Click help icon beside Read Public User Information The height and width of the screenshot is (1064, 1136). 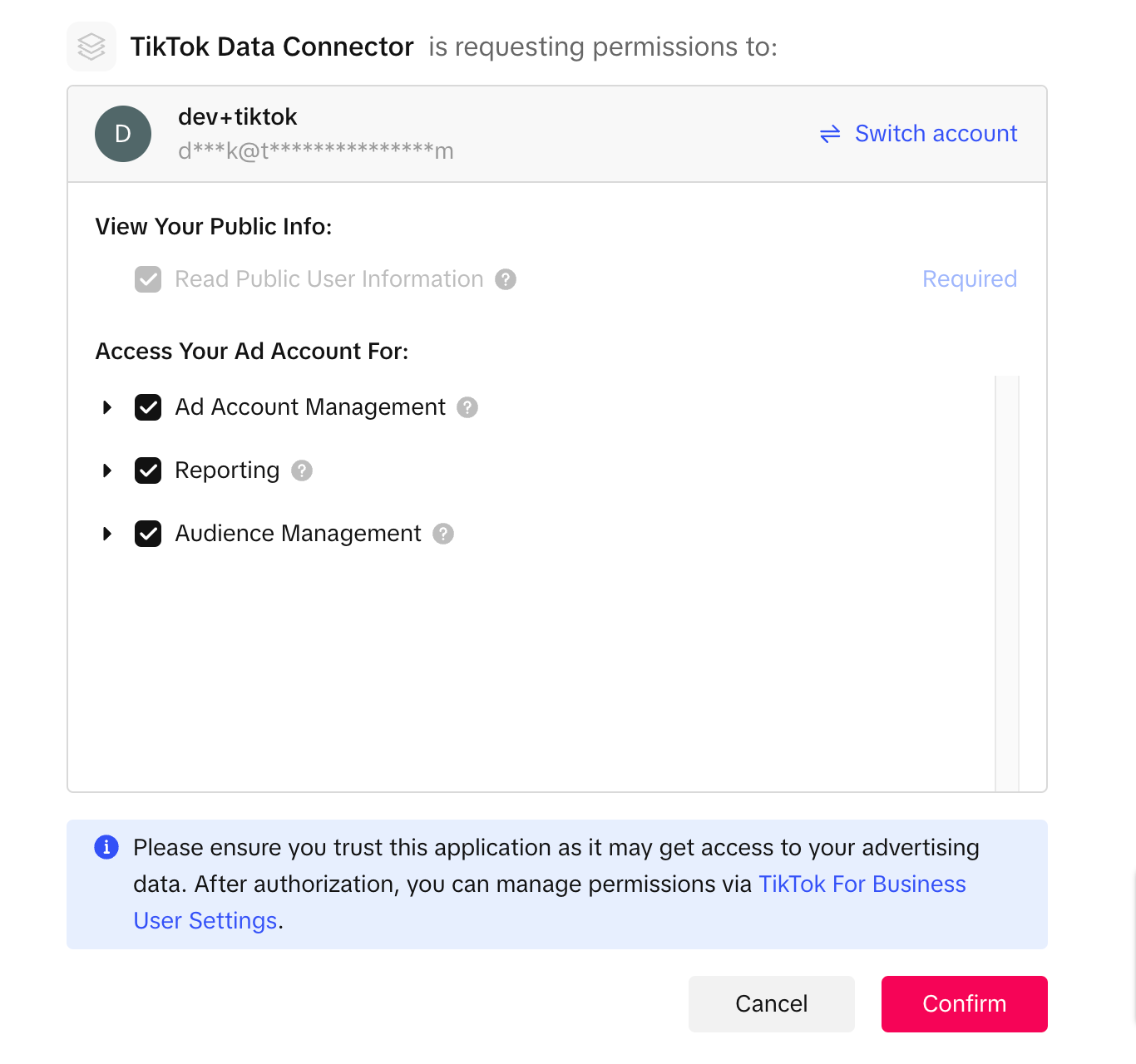tap(506, 279)
